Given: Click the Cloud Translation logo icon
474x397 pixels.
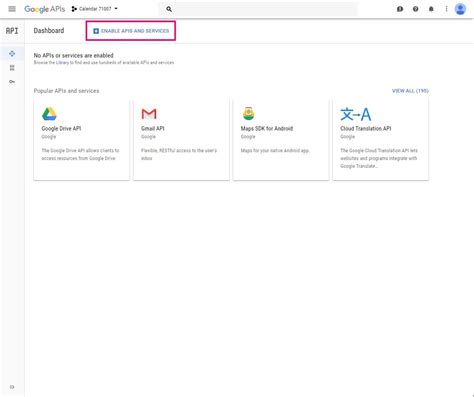Looking at the screenshot, I should click(x=355, y=114).
